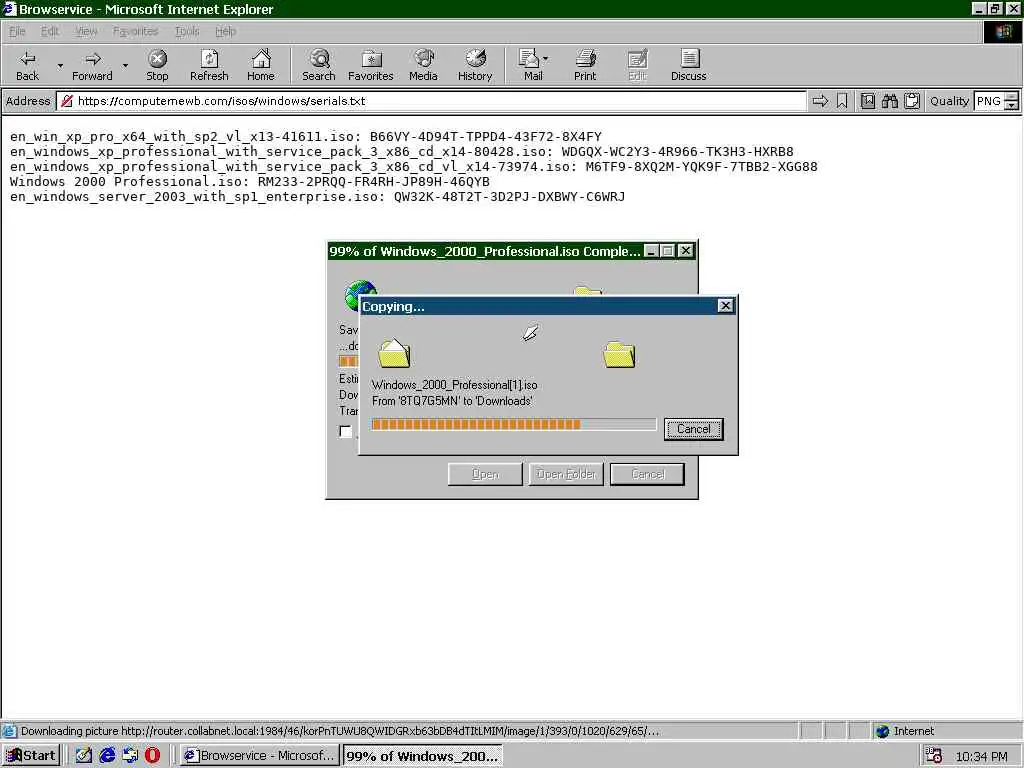
Task: Show the History pane
Action: point(475,65)
